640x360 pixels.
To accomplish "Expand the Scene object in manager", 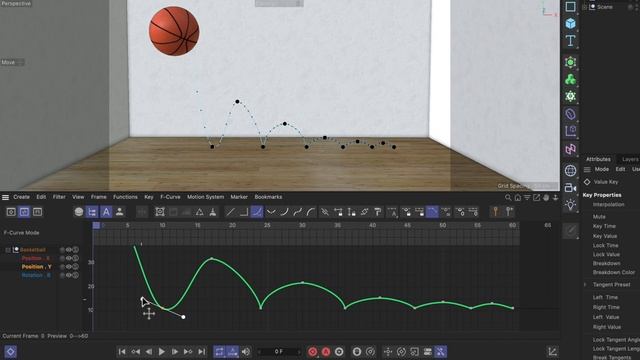I will click(584, 7).
